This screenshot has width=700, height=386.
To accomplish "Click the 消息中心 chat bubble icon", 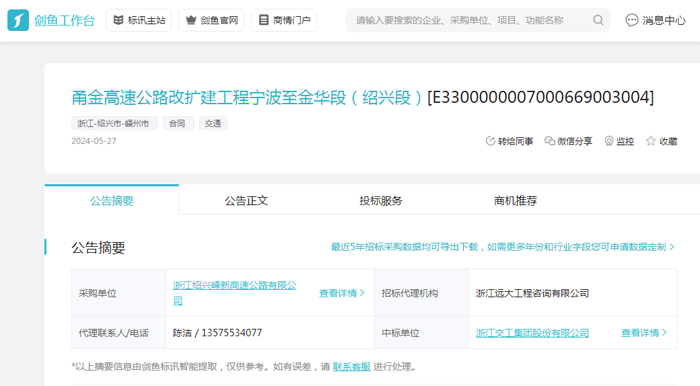I will point(632,20).
